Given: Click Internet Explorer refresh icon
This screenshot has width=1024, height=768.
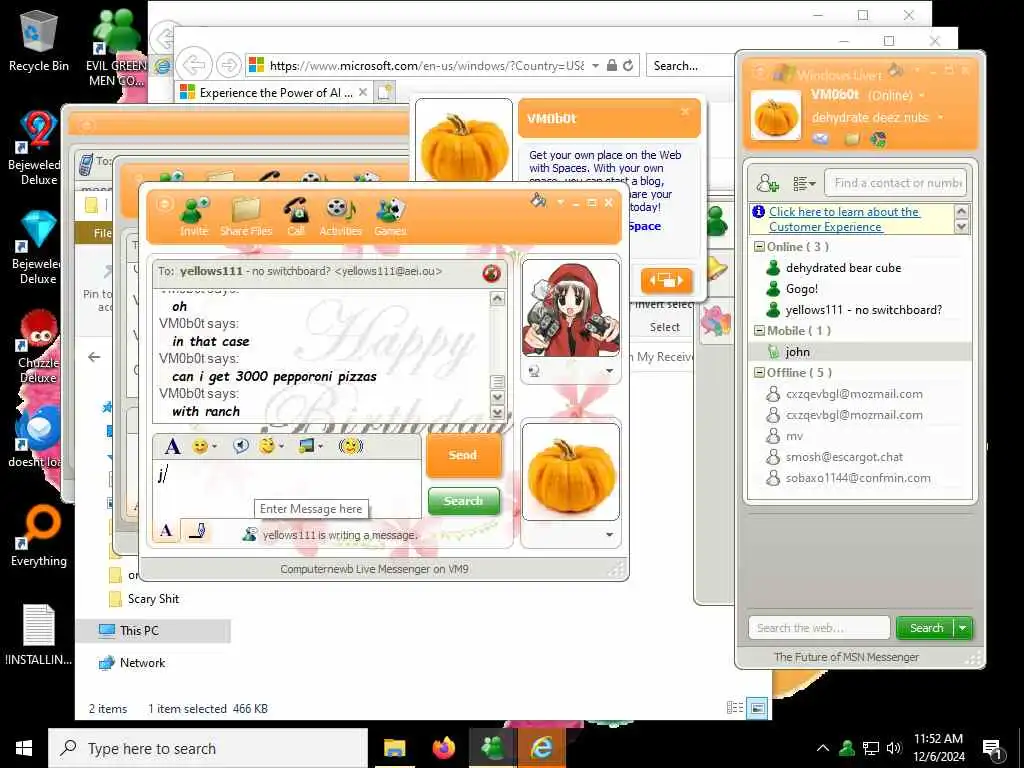Looking at the screenshot, I should click(x=628, y=65).
